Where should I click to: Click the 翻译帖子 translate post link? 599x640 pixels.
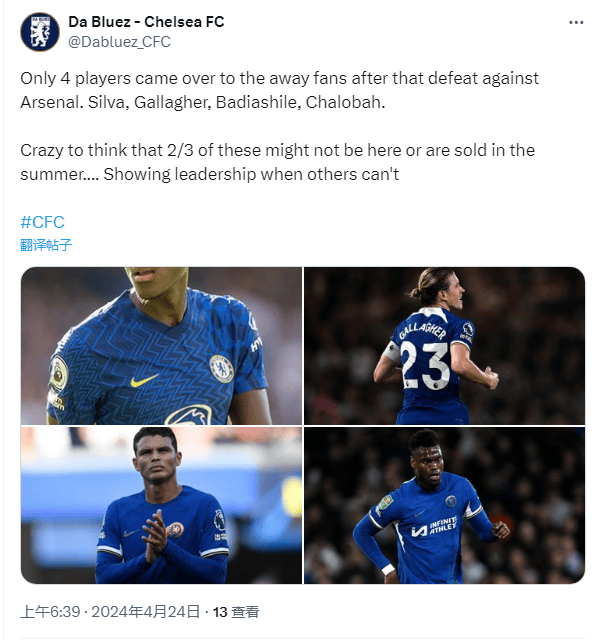46,244
